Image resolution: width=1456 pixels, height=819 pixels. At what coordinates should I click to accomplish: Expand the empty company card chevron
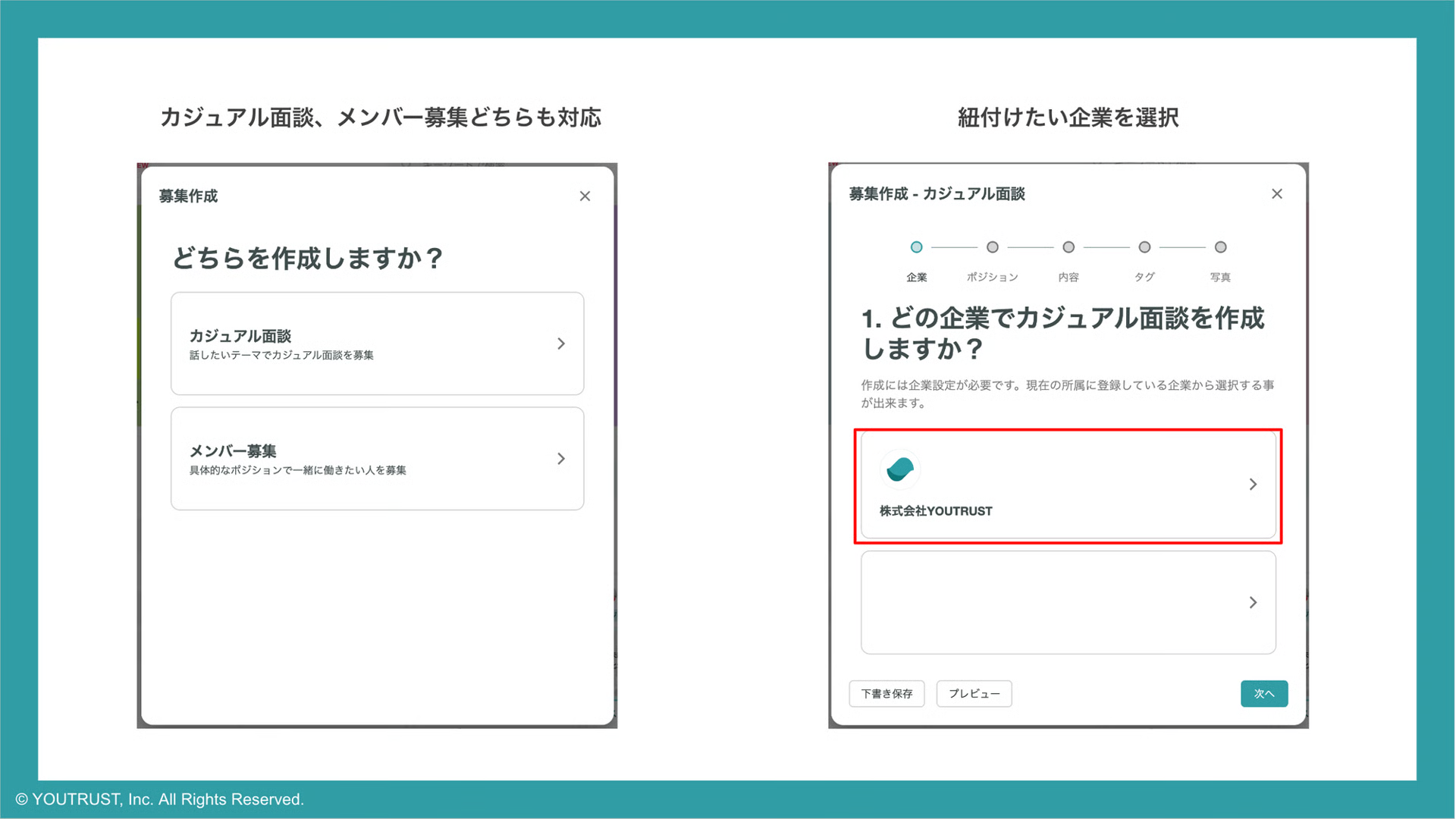click(x=1253, y=602)
